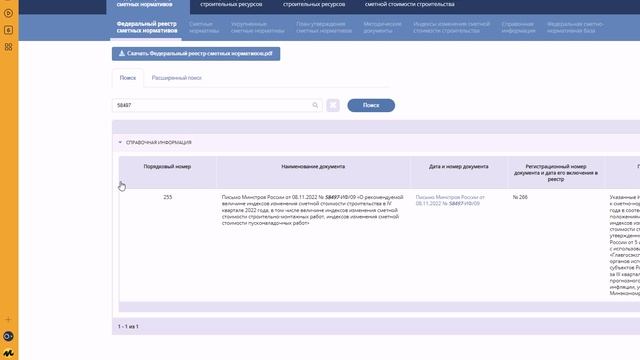Click the «1 - 1 из 1» pagination text

pyautogui.click(x=128, y=327)
